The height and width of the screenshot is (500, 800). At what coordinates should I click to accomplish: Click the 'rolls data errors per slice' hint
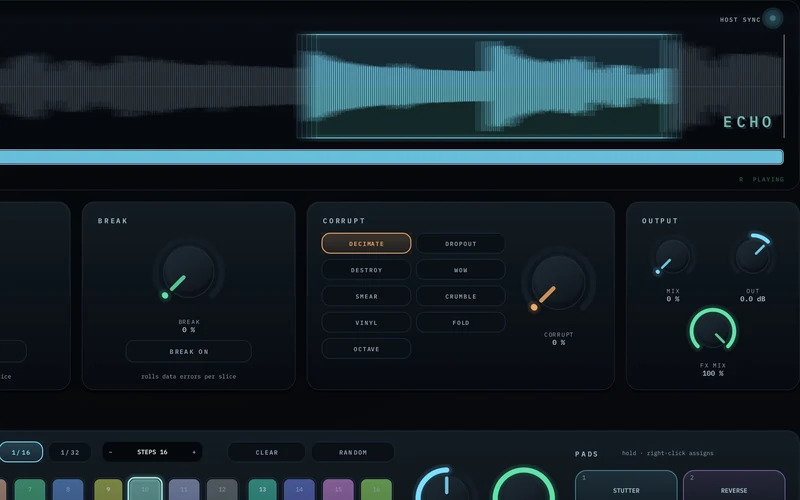point(188,377)
